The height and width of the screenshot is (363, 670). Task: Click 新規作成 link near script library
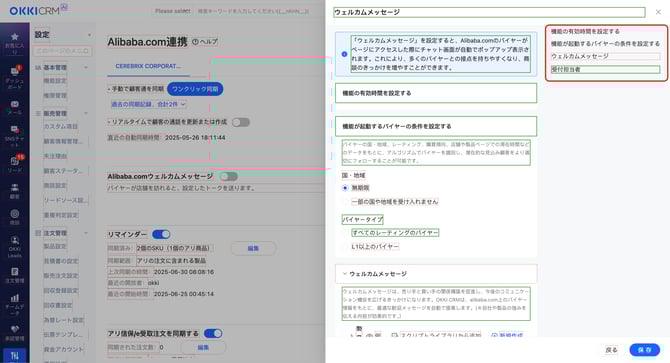coord(507,335)
